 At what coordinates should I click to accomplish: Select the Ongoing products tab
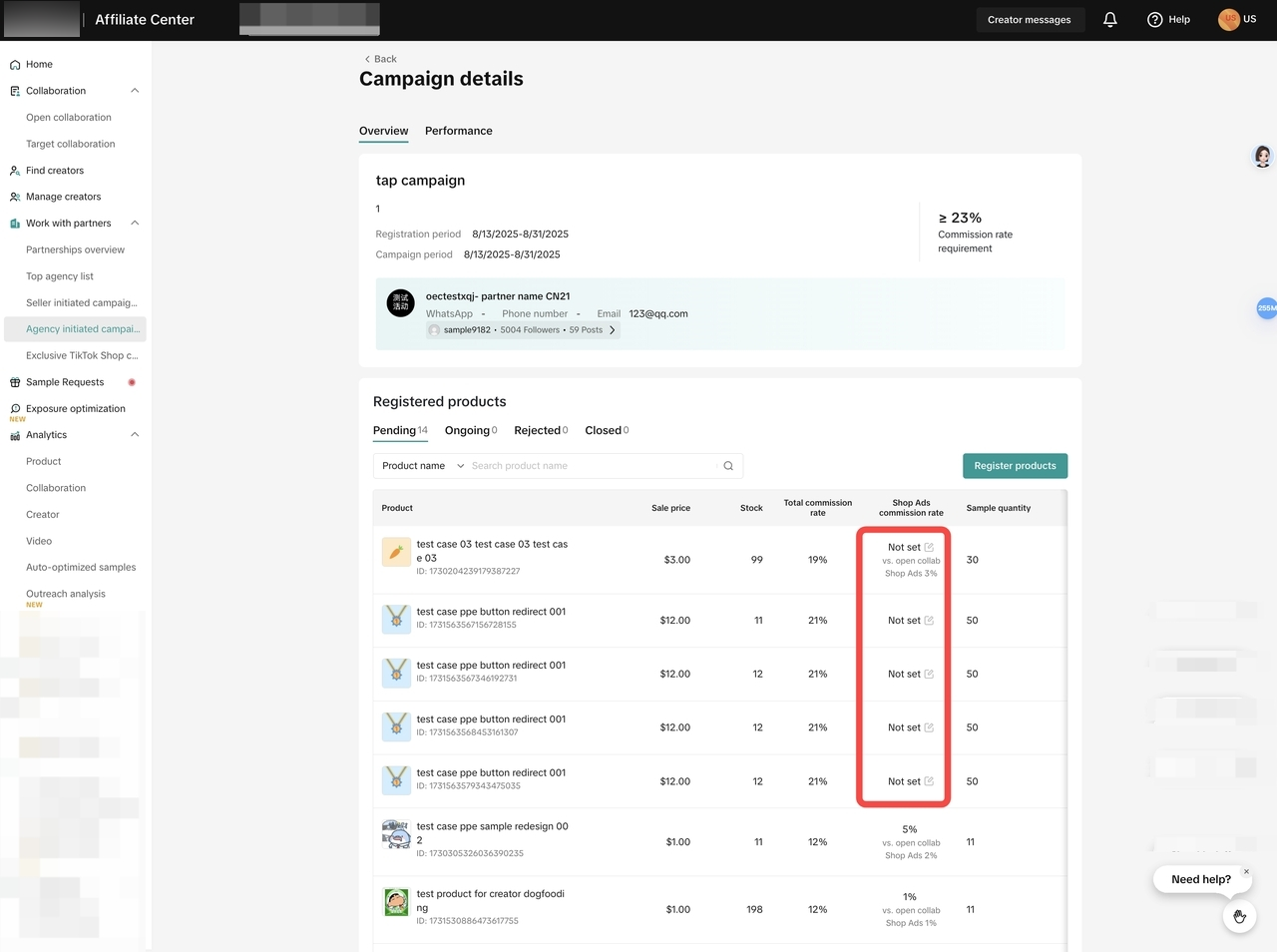pos(470,431)
